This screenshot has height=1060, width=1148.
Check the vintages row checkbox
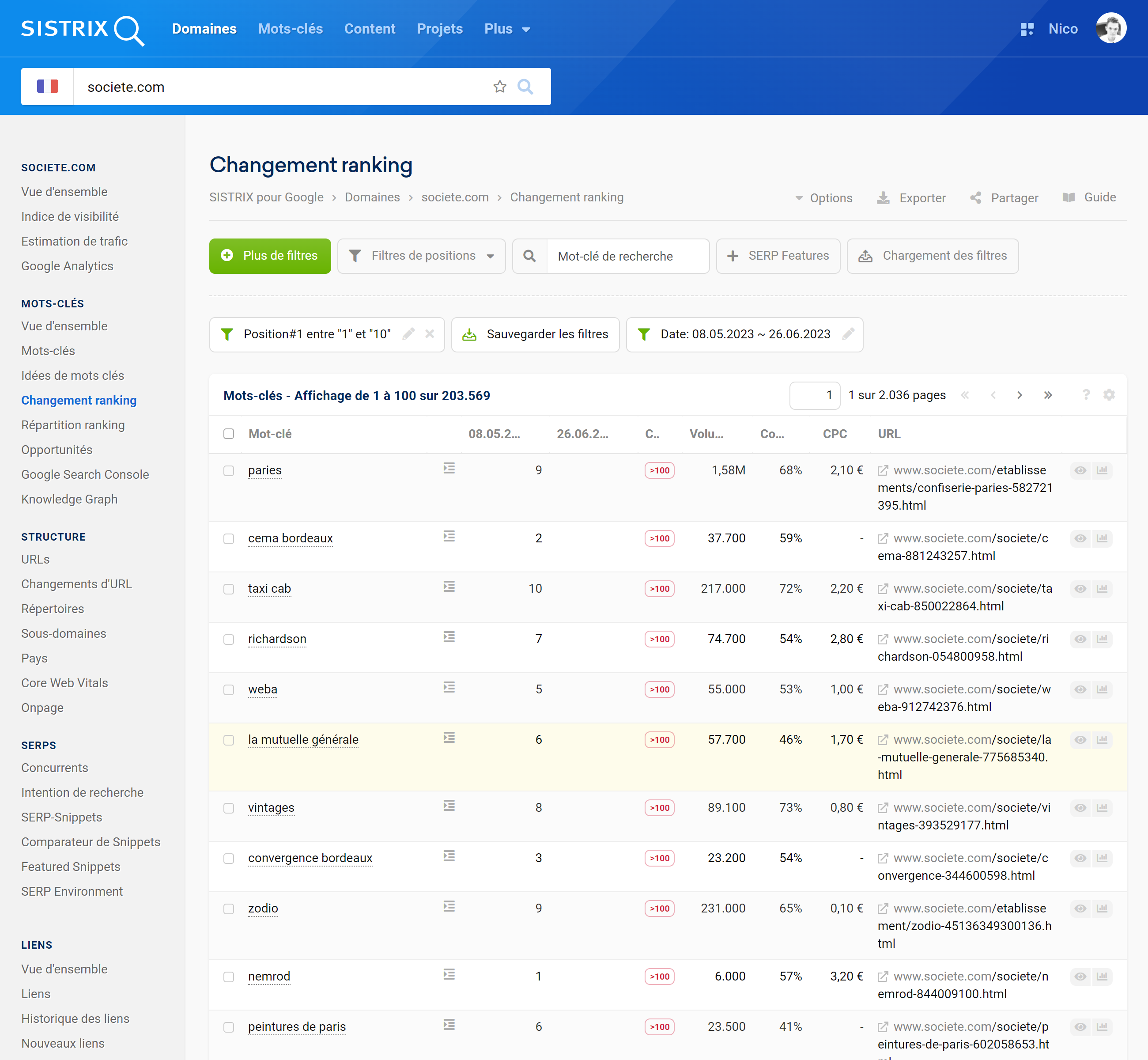[x=229, y=808]
